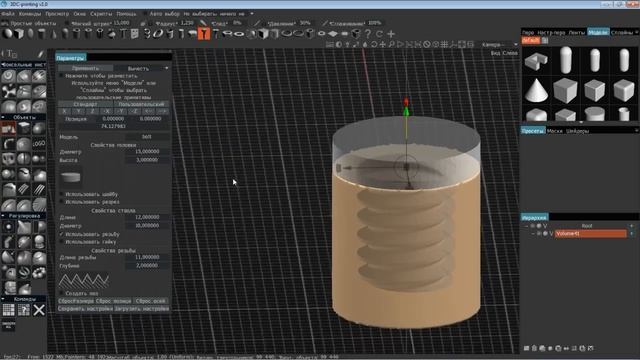Click the X icon in Commands section
The width and height of the screenshot is (640, 360).
tap(39, 310)
